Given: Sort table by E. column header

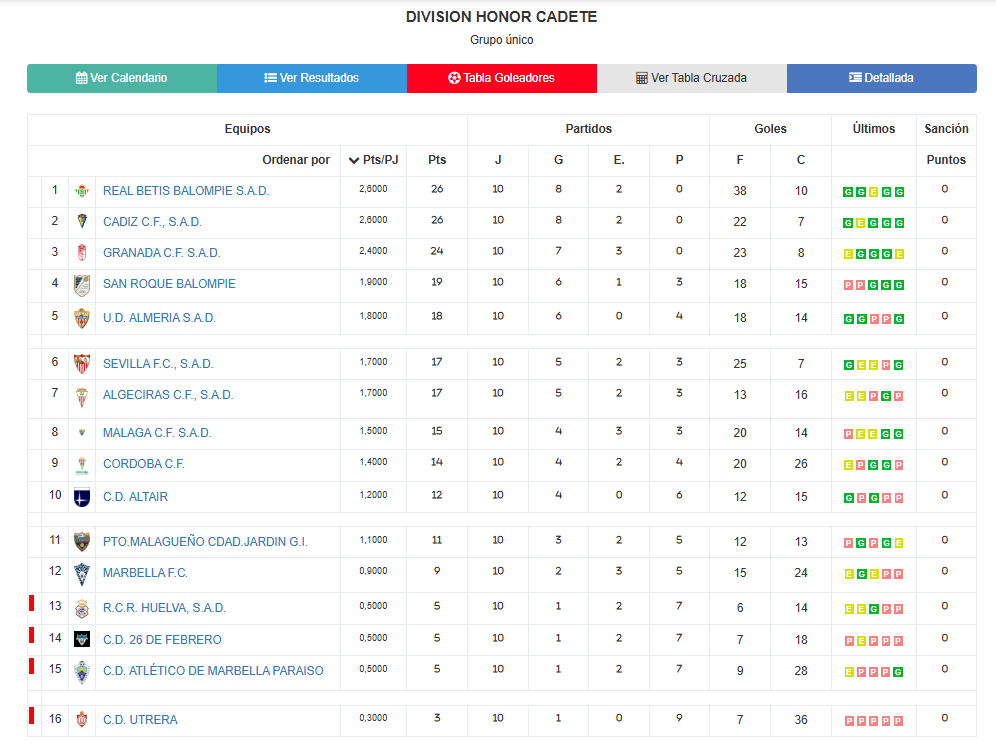Looking at the screenshot, I should click(619, 160).
